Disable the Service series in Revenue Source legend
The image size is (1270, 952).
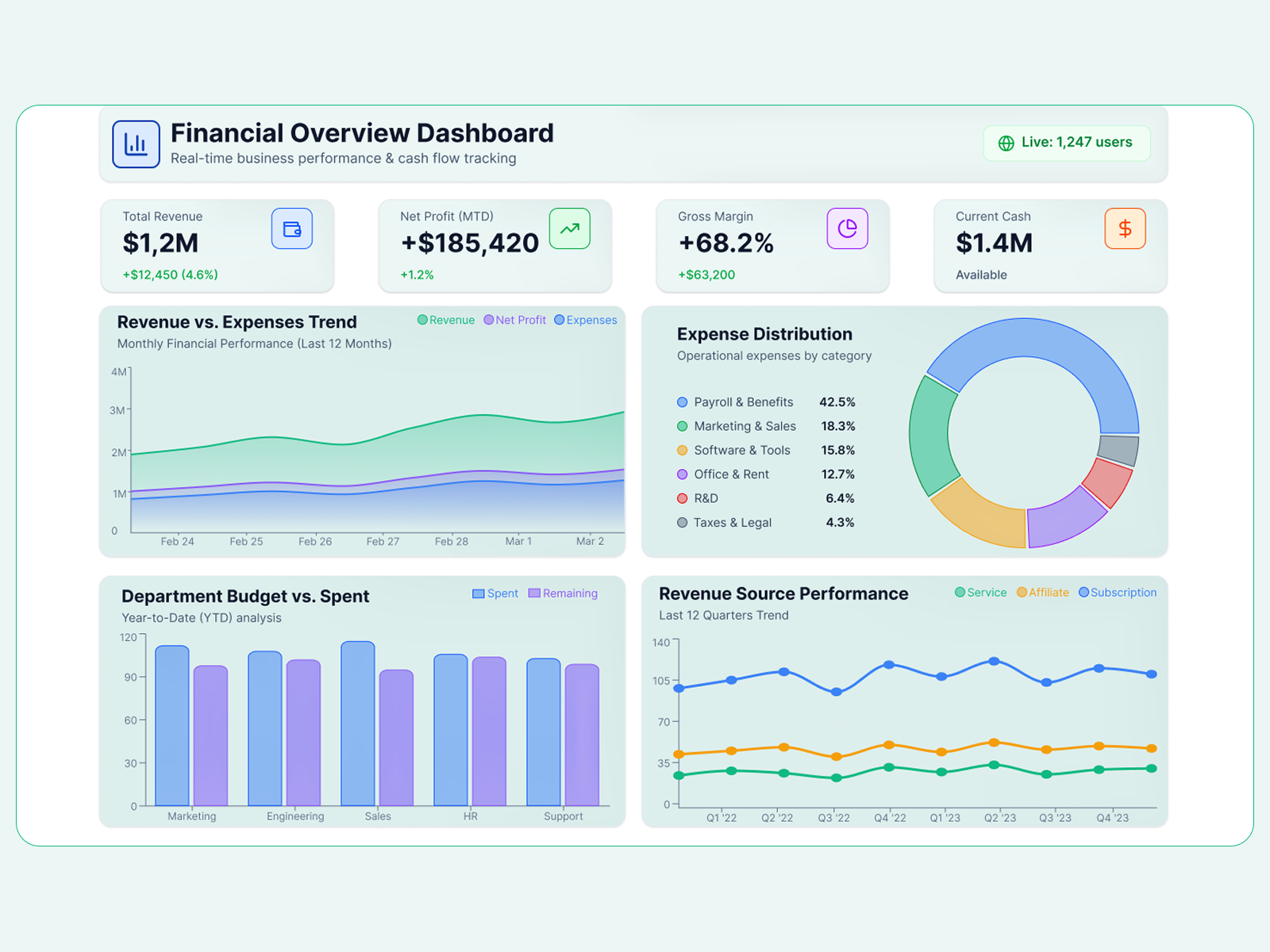[980, 593]
